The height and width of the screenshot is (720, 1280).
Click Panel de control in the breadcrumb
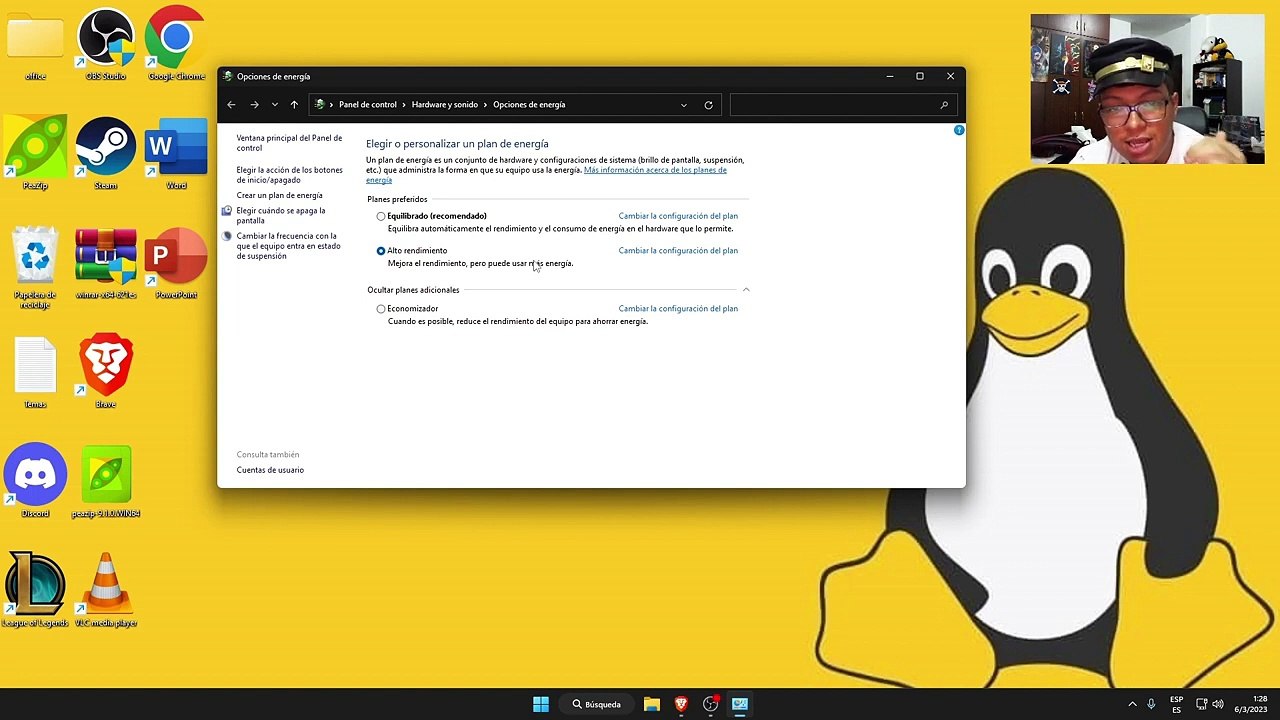click(368, 105)
